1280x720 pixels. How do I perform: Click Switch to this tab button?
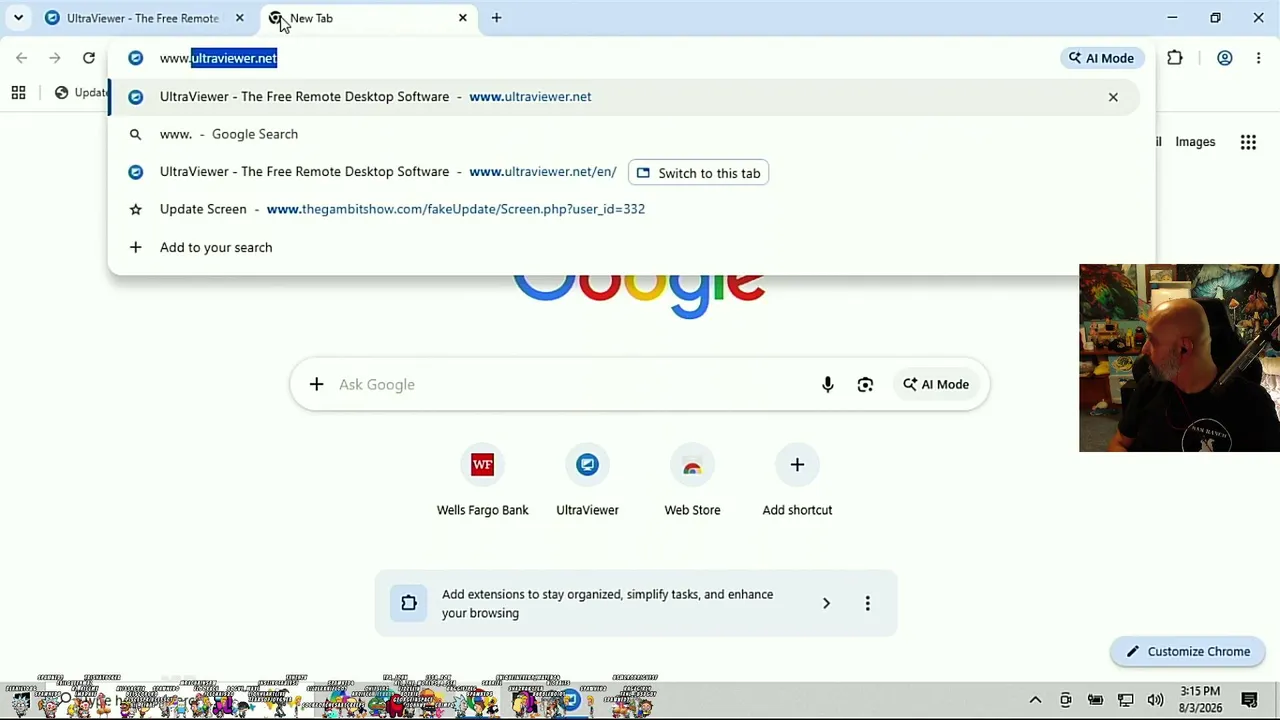(698, 173)
